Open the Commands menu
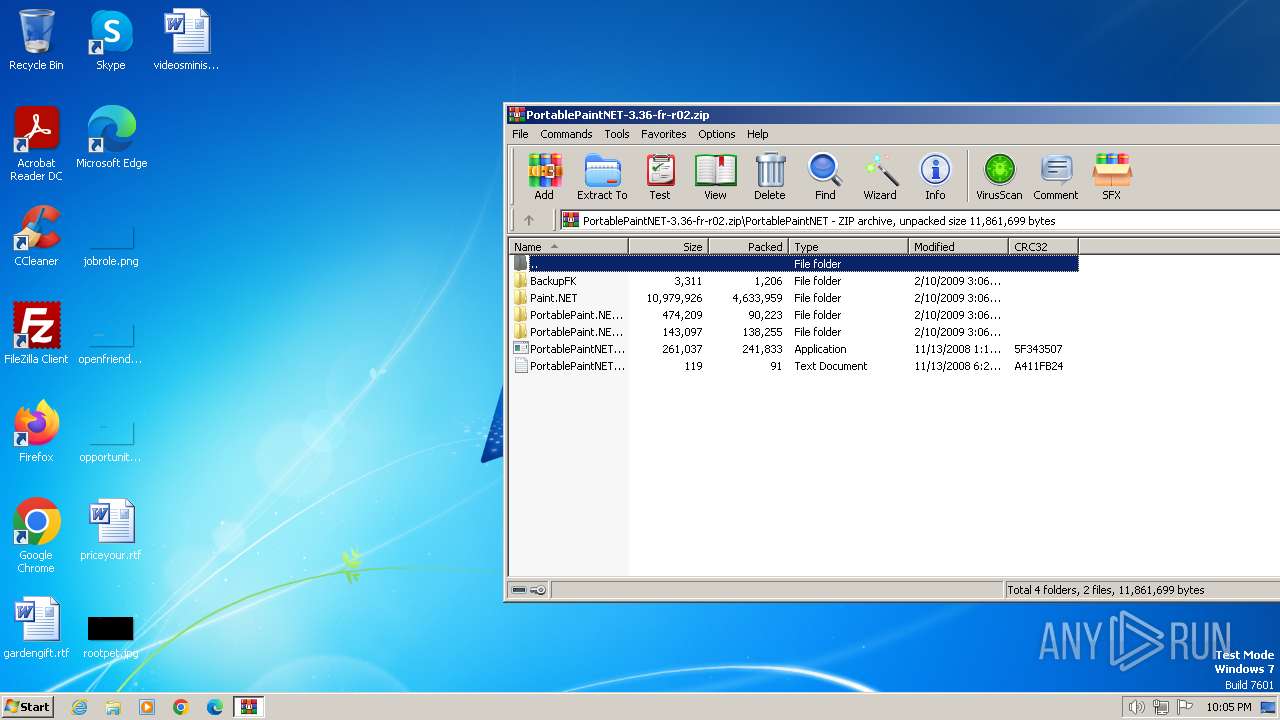 click(x=566, y=134)
